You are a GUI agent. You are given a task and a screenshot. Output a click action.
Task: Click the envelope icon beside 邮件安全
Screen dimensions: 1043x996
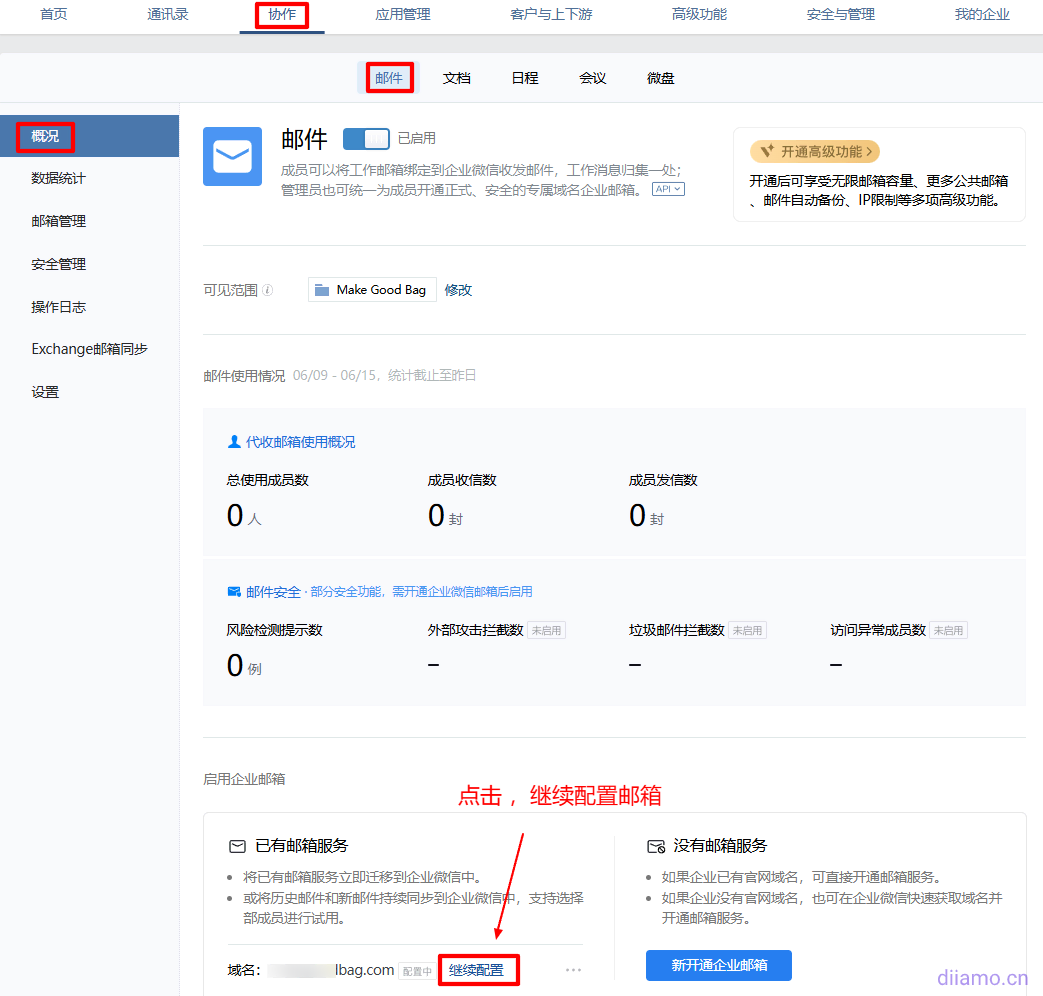[234, 592]
